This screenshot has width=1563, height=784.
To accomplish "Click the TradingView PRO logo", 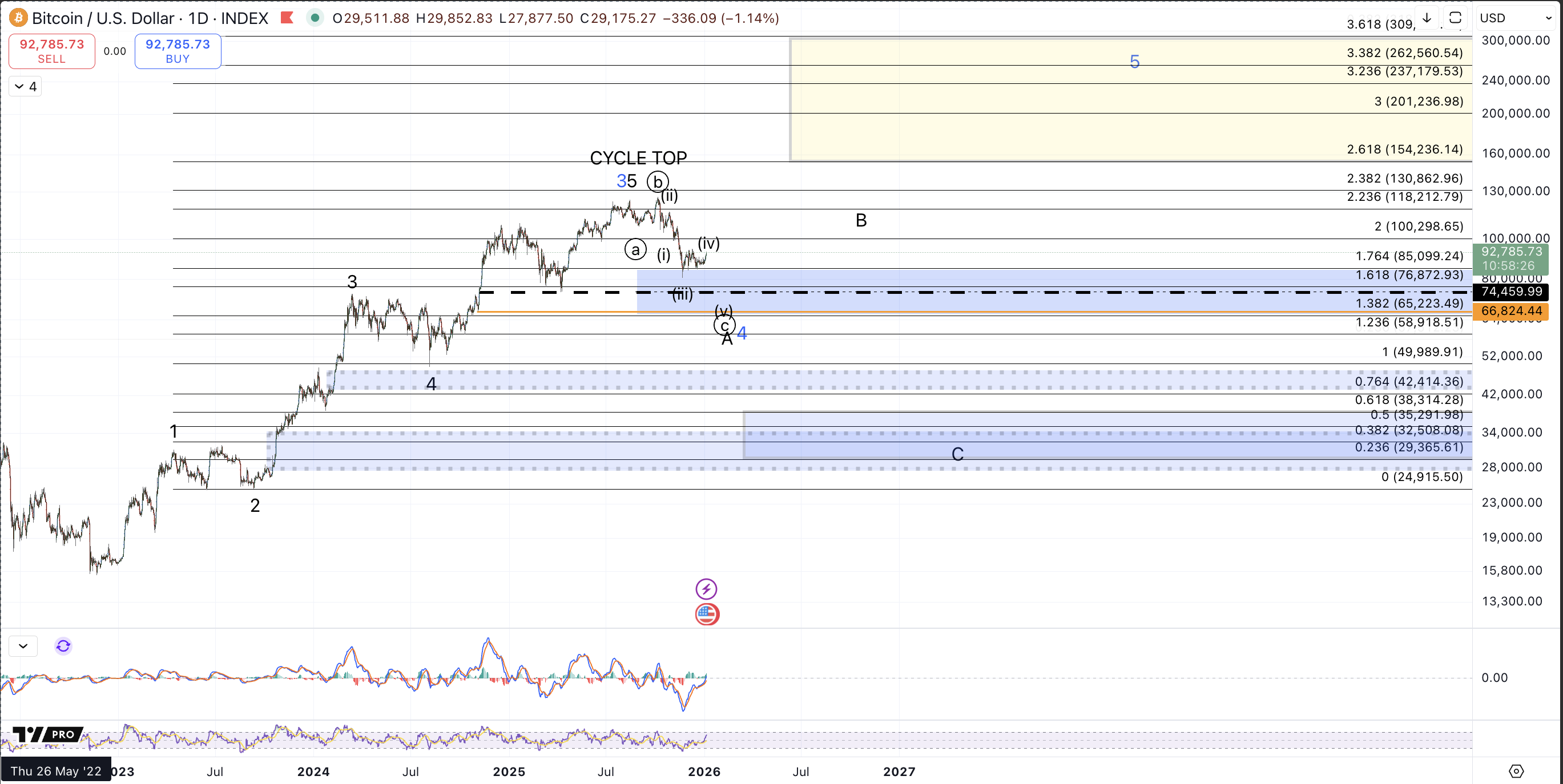I will (x=47, y=734).
